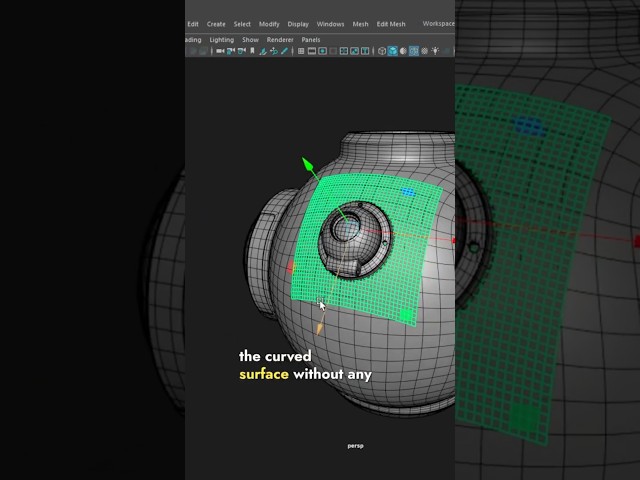The image size is (640, 480).
Task: Select the blue highlighted faces on patch
Action: (x=408, y=192)
